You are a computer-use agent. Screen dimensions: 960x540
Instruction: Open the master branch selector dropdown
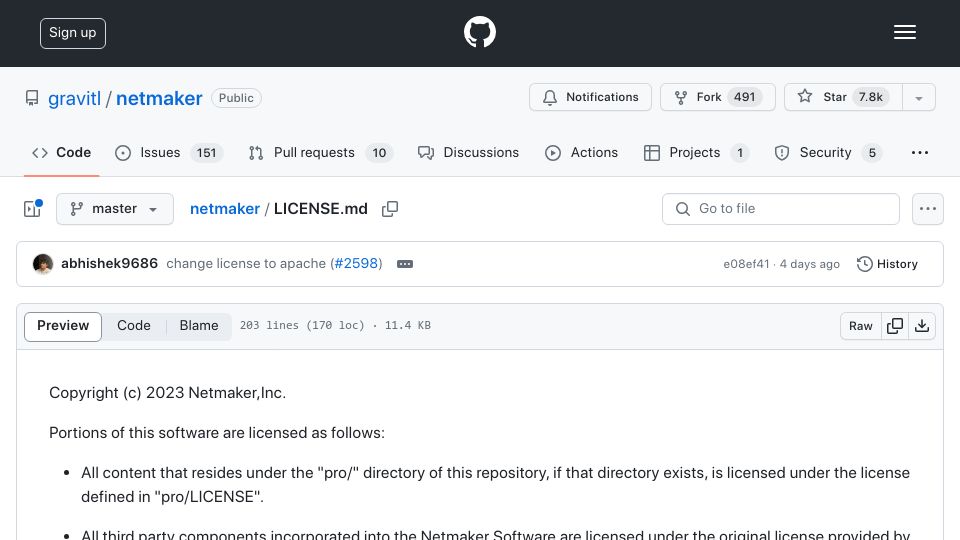tap(115, 209)
